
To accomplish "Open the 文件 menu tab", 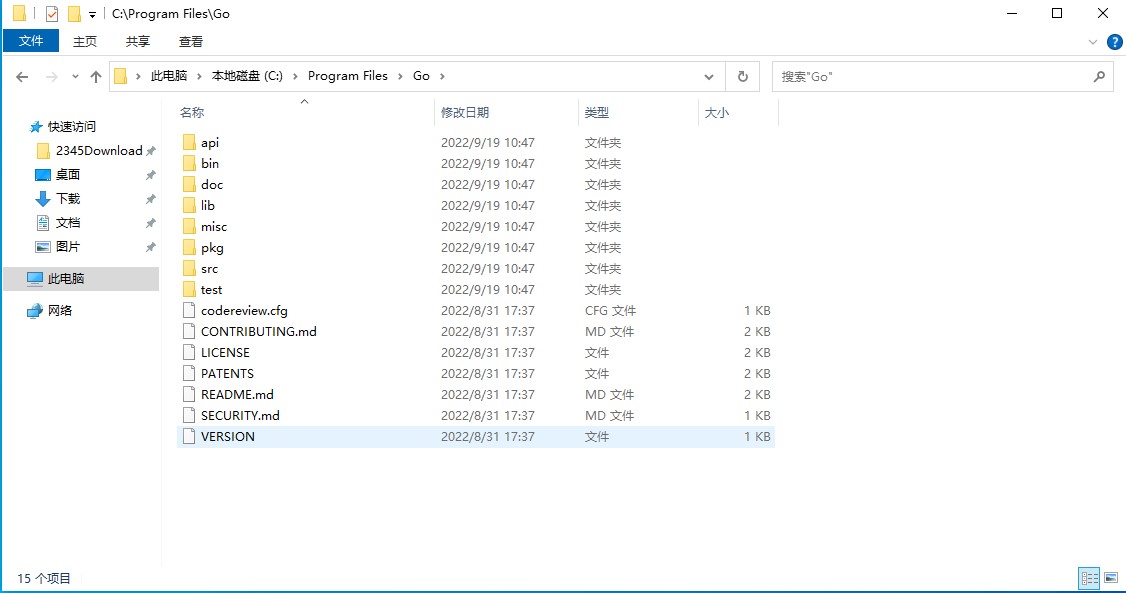I will tap(31, 41).
